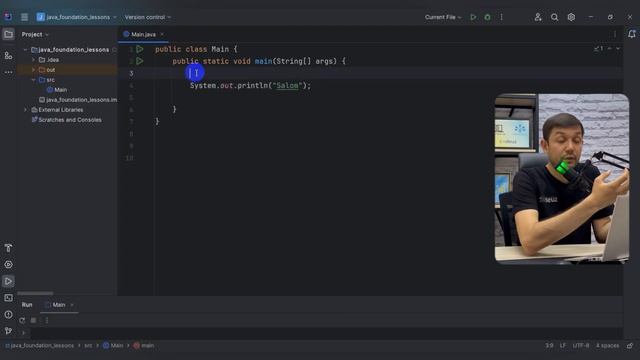Click src breadcrumb in status bar
Image resolution: width=640 pixels, height=360 pixels.
[x=88, y=346]
